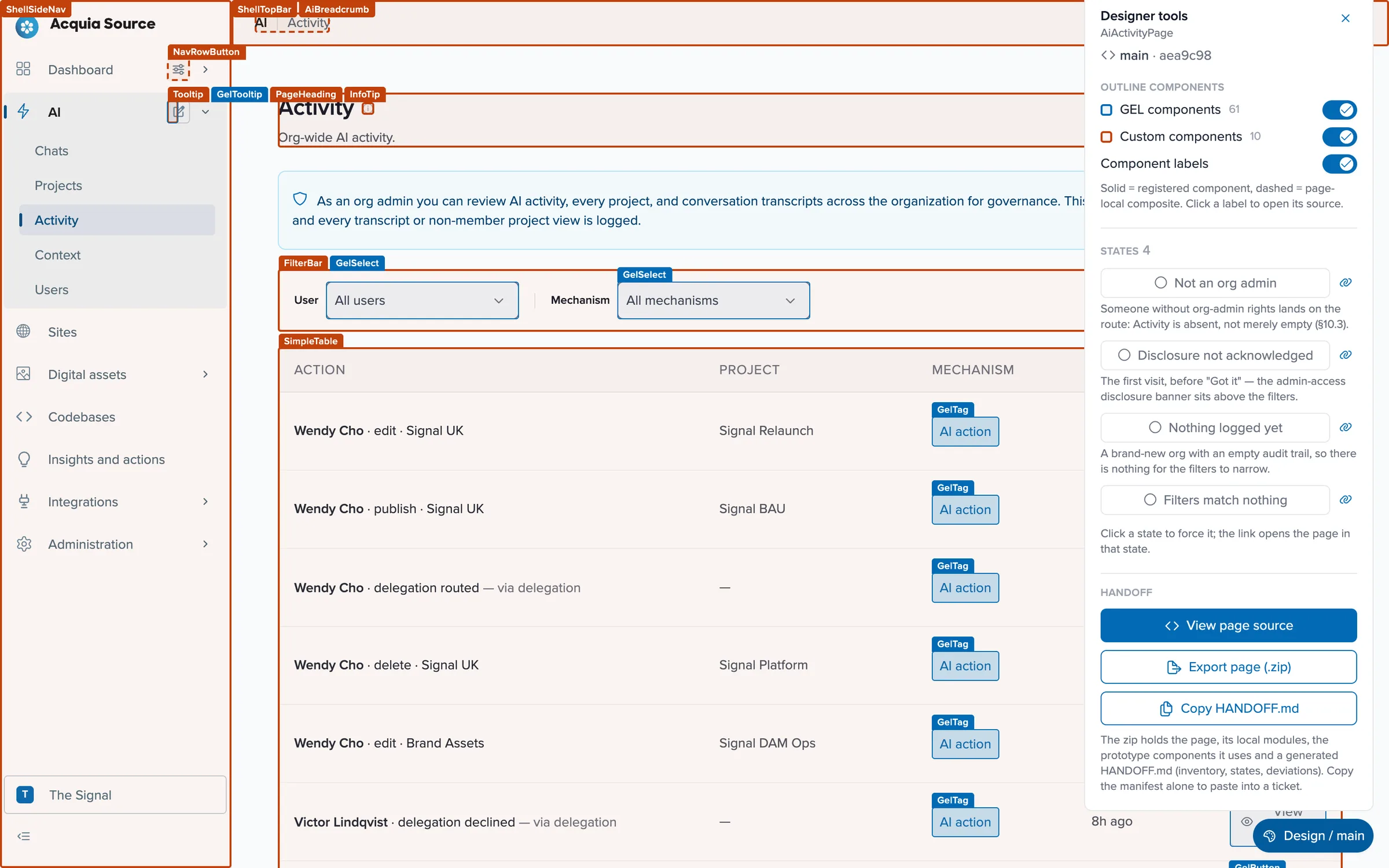The width and height of the screenshot is (1389, 868).
Task: Open Chats in the AI menu
Action: pos(52,150)
